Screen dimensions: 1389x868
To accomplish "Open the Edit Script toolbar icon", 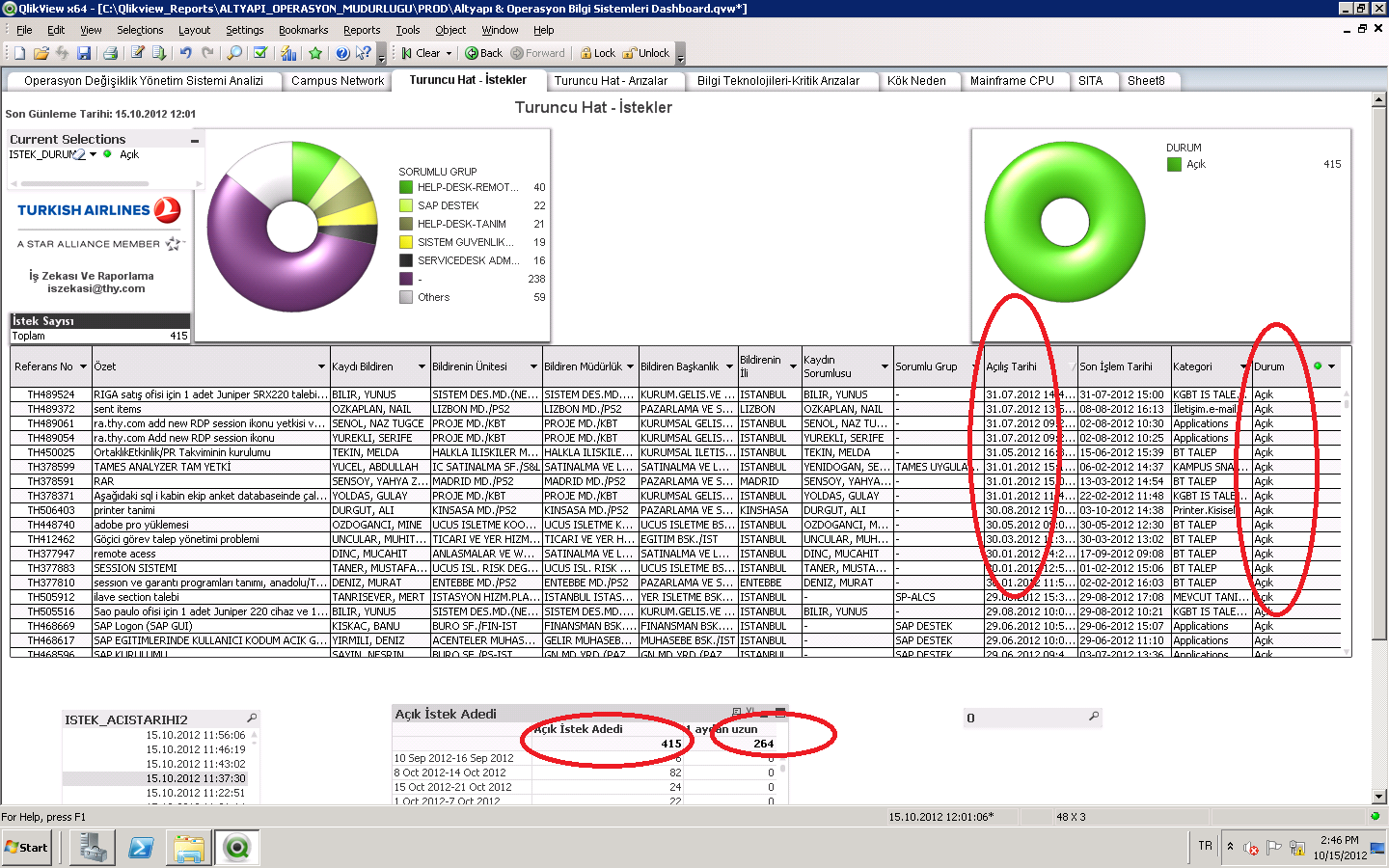I will 137,53.
